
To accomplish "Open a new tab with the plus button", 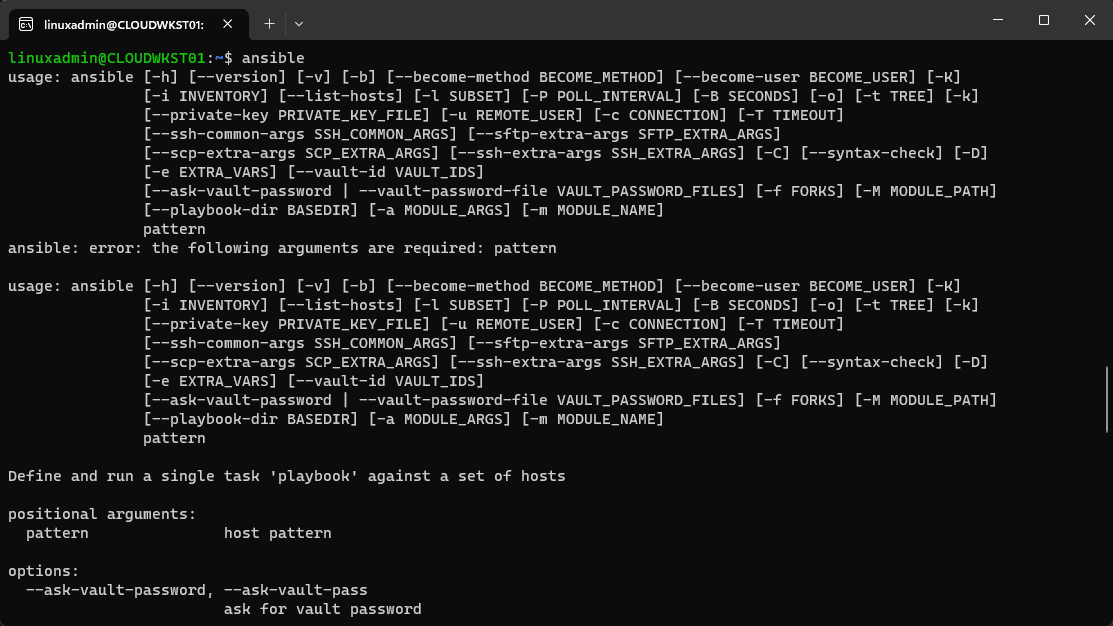I will coord(269,22).
